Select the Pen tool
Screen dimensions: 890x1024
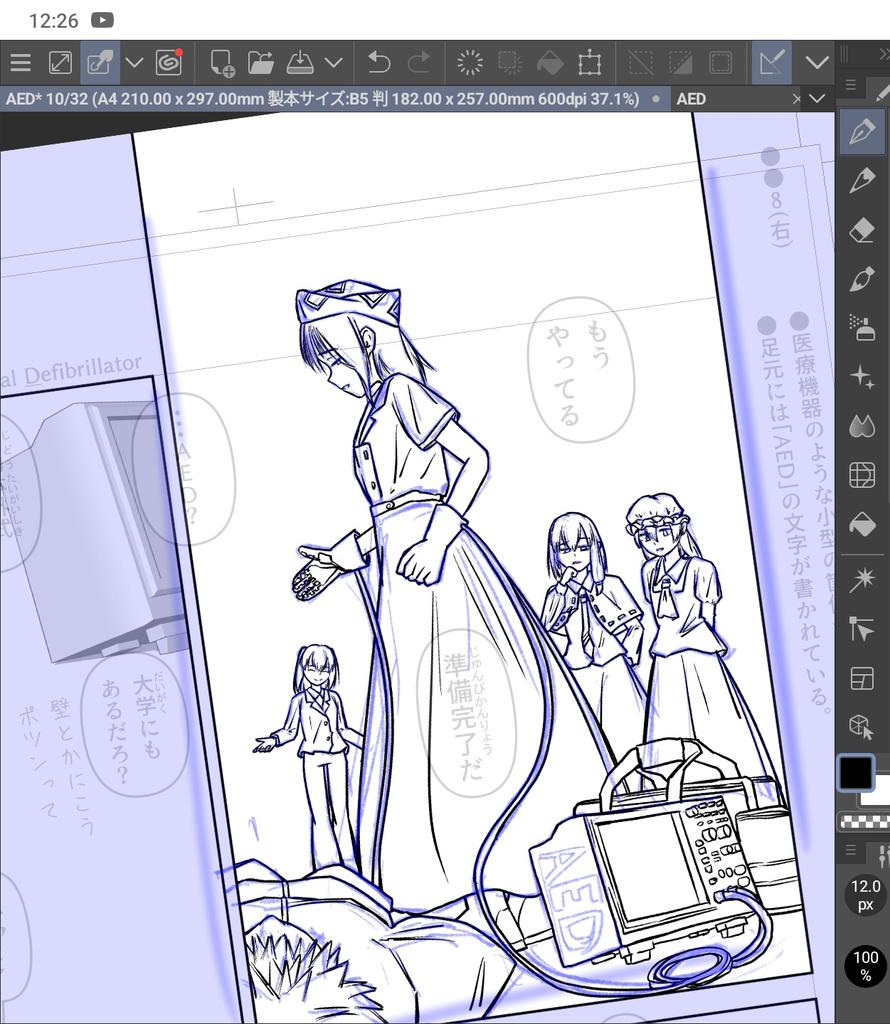(862, 131)
